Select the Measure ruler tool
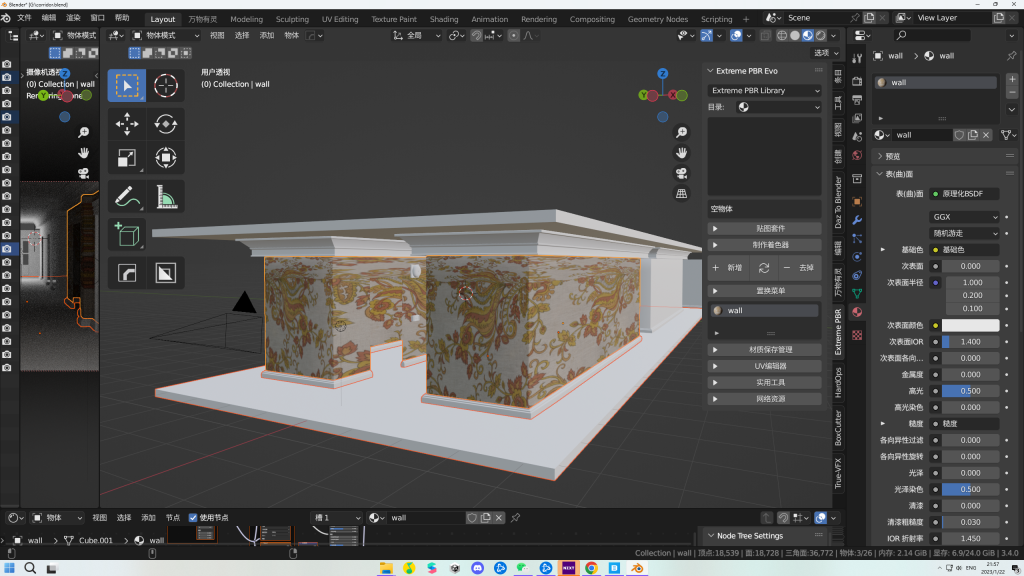1024x576 pixels. click(165, 197)
